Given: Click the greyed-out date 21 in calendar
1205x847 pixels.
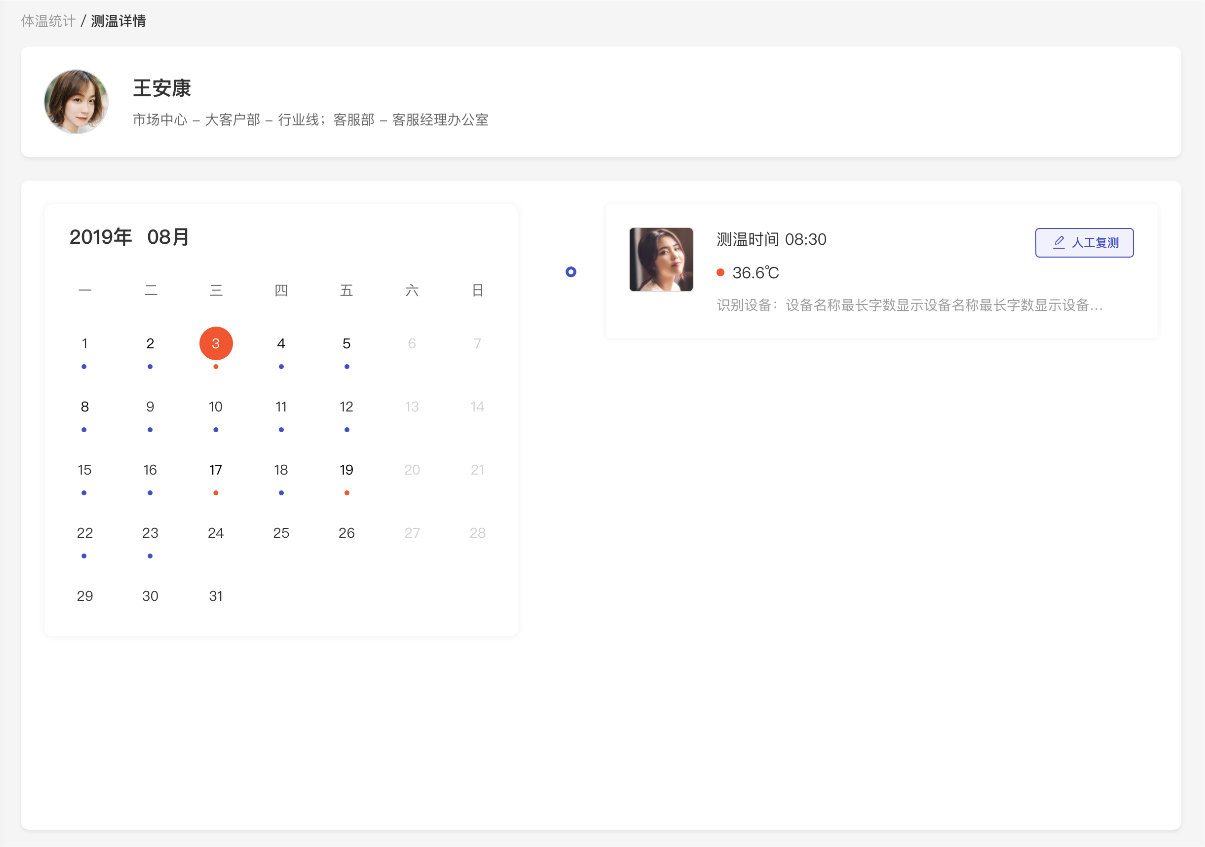Looking at the screenshot, I should [x=478, y=469].
